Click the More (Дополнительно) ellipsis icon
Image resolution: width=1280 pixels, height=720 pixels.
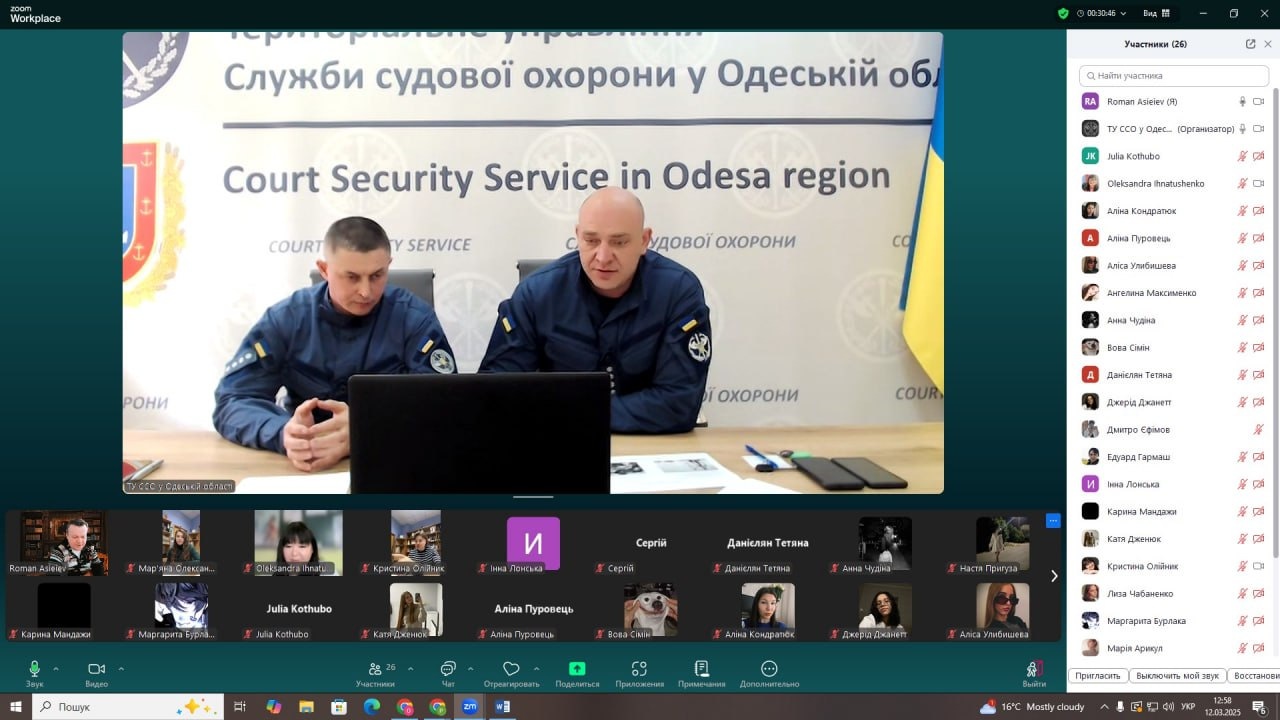(769, 669)
